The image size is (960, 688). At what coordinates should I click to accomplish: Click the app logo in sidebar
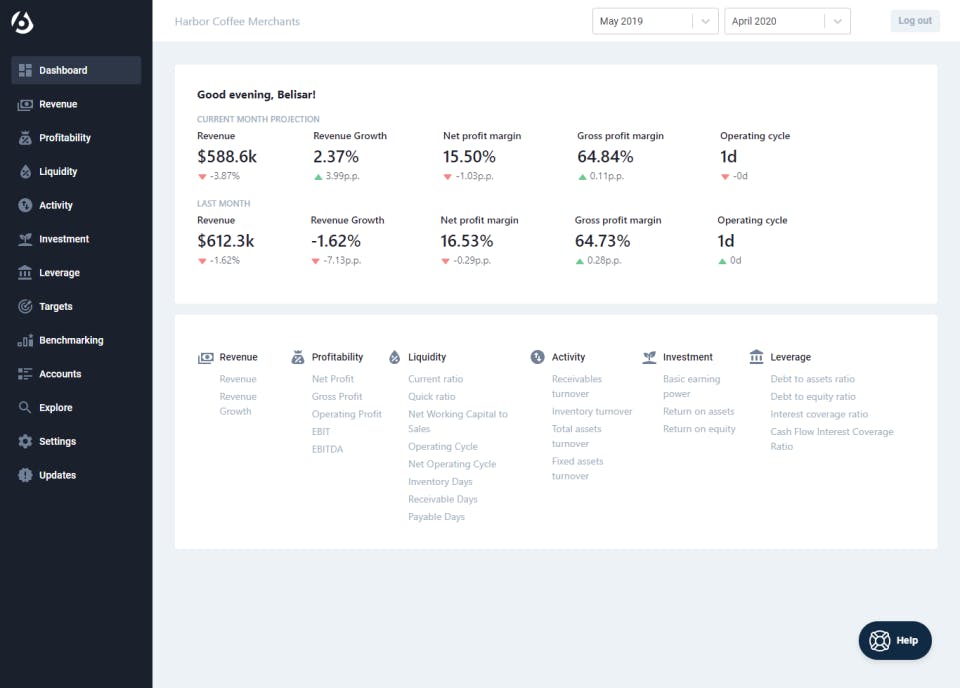[22, 22]
